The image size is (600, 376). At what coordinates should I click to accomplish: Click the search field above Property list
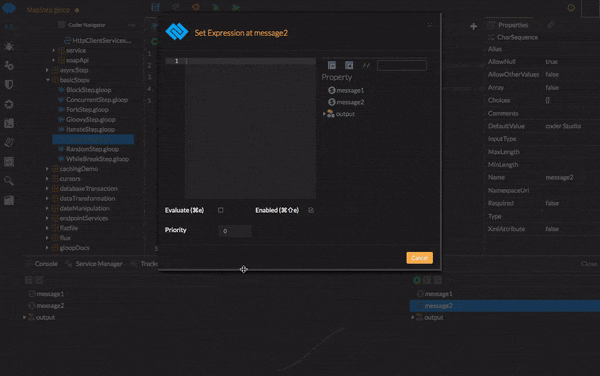point(401,65)
